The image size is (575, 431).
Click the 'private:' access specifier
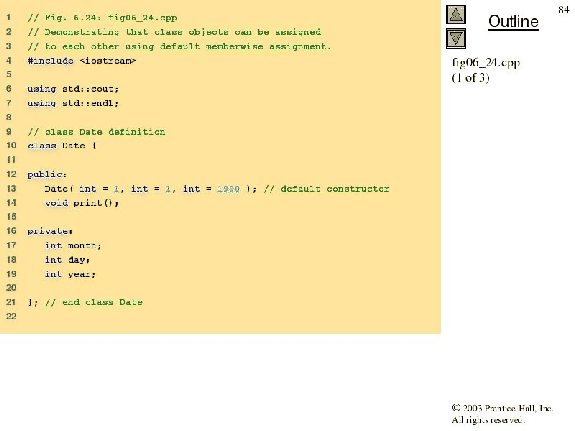click(50, 231)
